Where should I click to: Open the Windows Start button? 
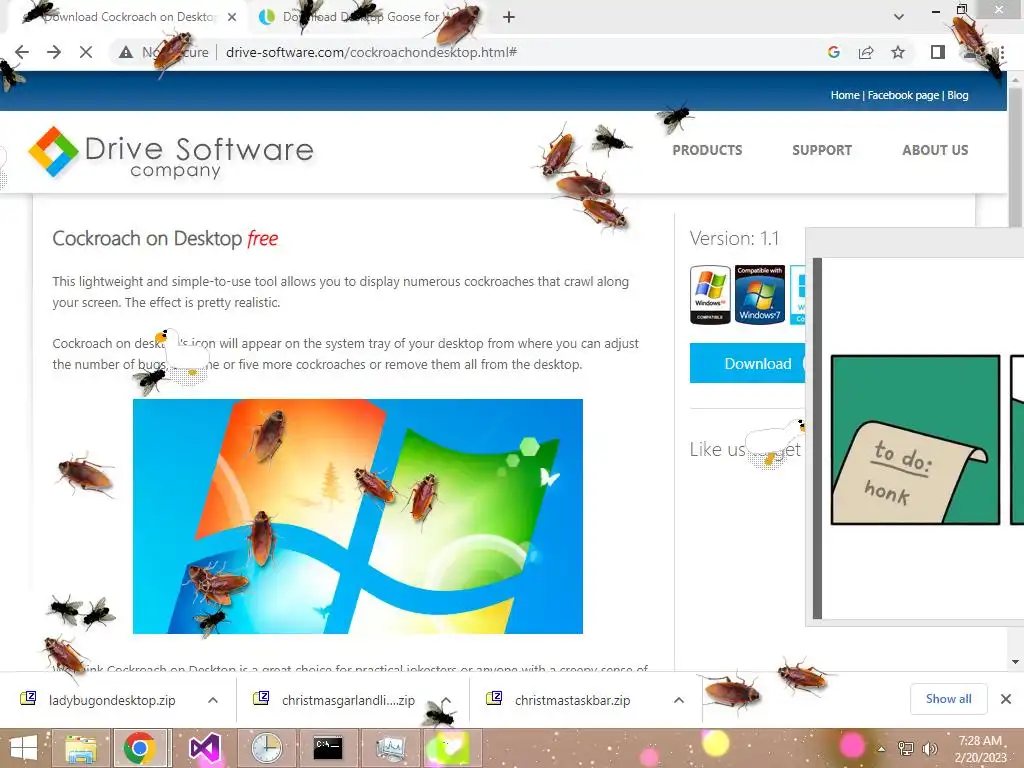tap(24, 748)
